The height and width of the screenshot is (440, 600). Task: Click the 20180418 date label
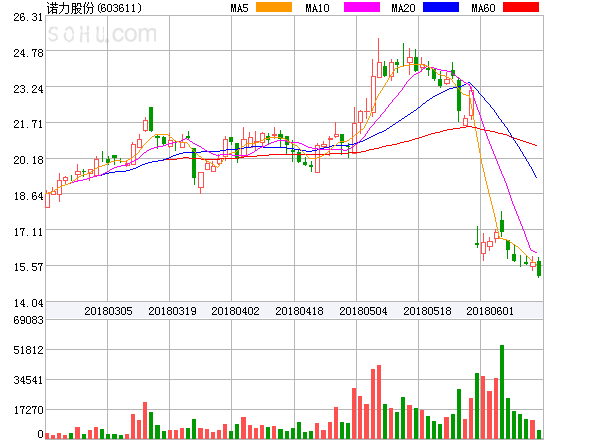click(x=299, y=311)
